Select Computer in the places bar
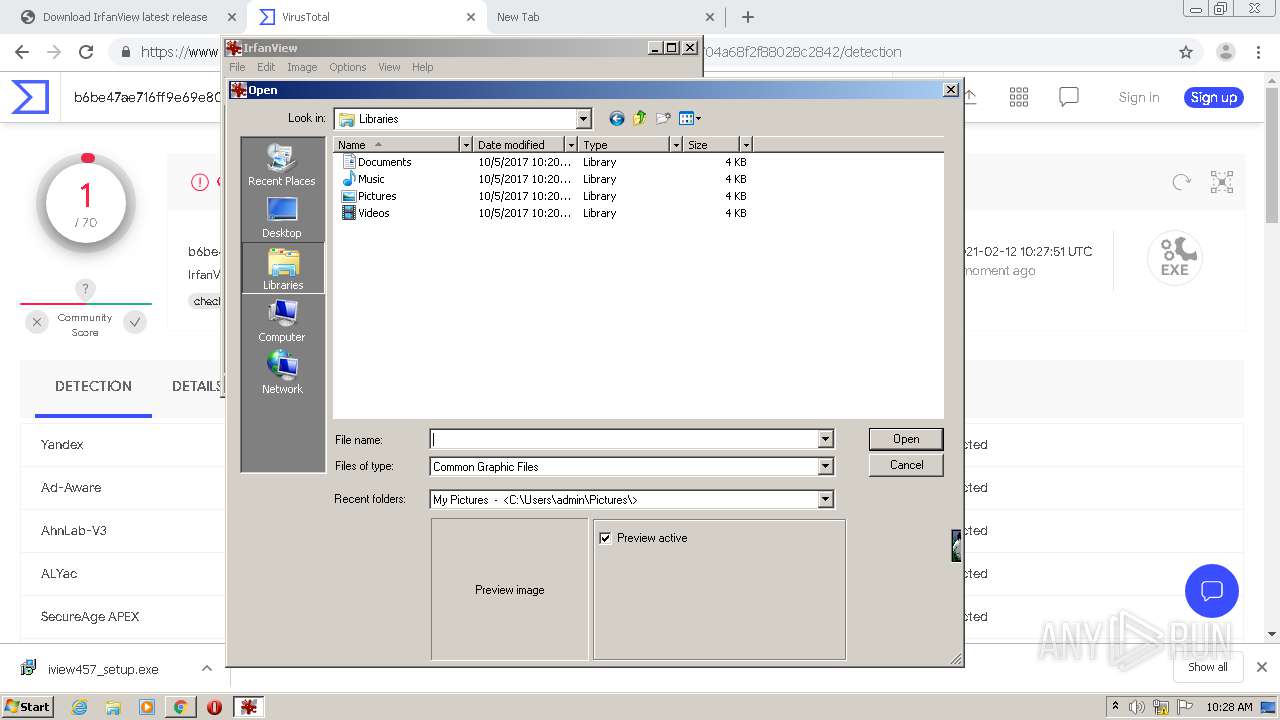 pyautogui.click(x=282, y=320)
